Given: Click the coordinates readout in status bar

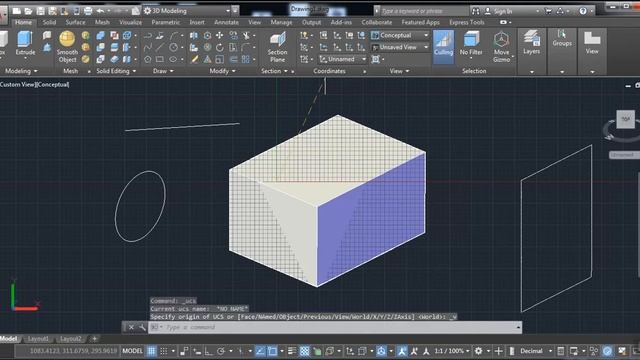Looking at the screenshot, I should (x=73, y=351).
